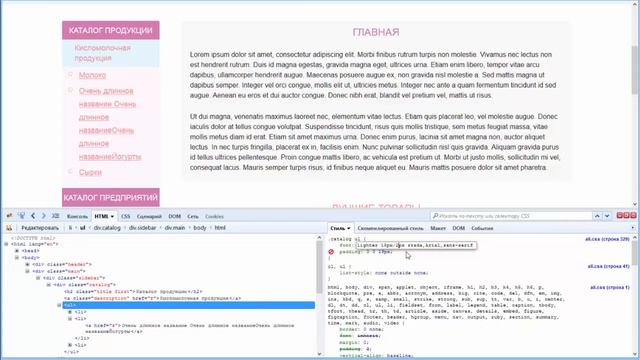Viewport: 640px width, 360px height.
Task: Click the КАТАЛОГ ПРЕДПРИЯТИЙ heading
Action: tap(111, 198)
